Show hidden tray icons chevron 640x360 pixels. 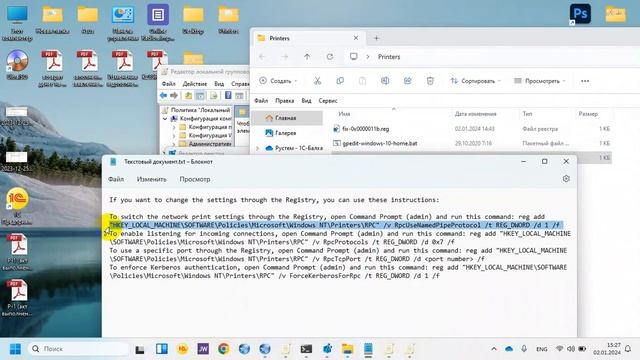(494, 349)
